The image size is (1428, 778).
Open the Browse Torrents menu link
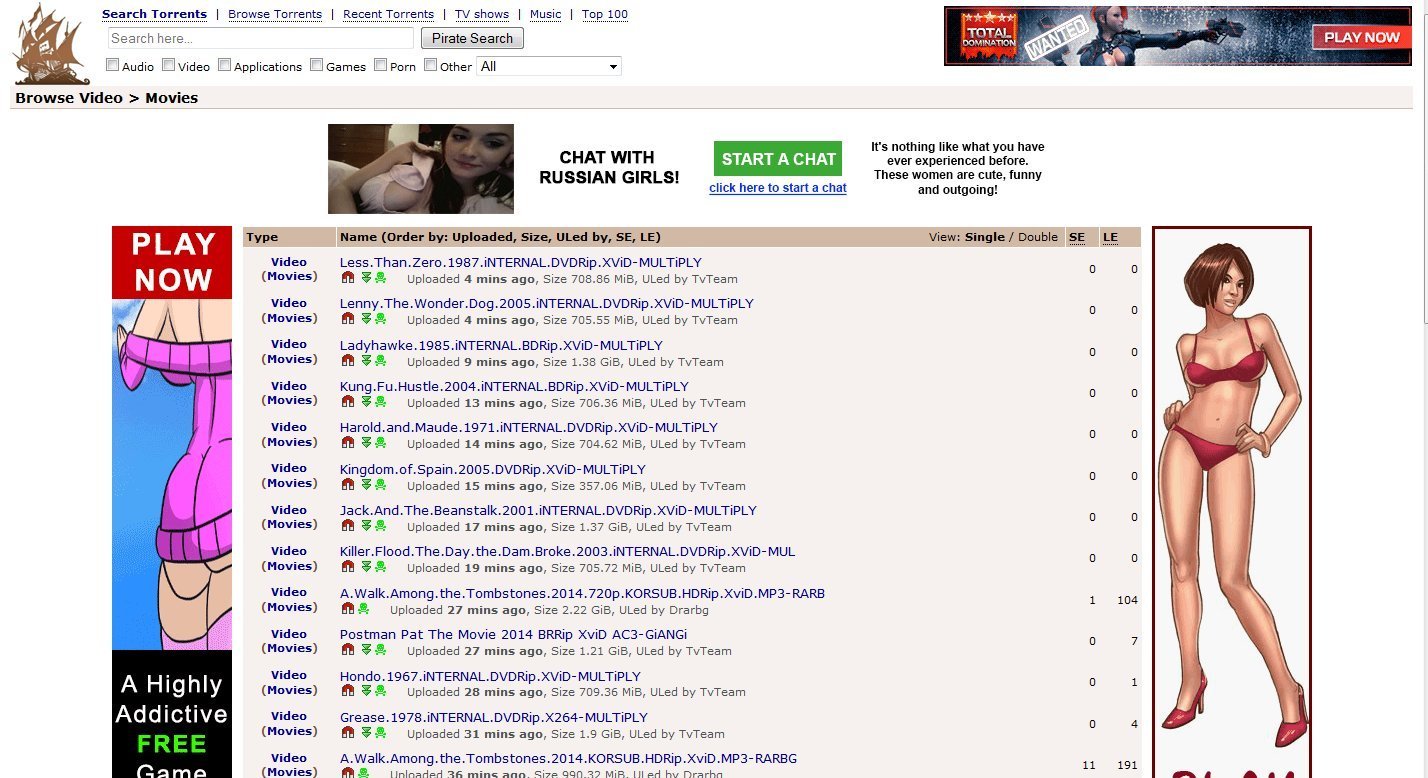pyautogui.click(x=275, y=14)
